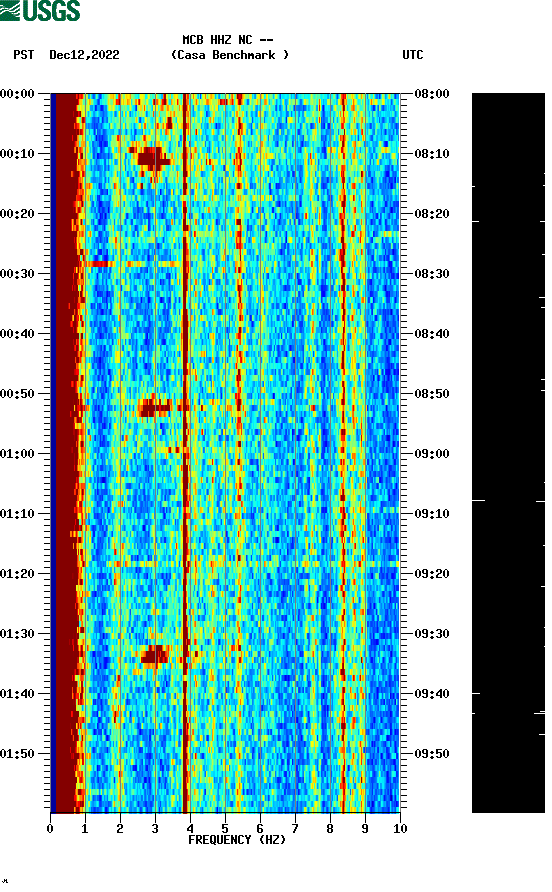Click the 4 Hz frequency tick label
Viewport: 552px width, 892px height.
tap(190, 828)
